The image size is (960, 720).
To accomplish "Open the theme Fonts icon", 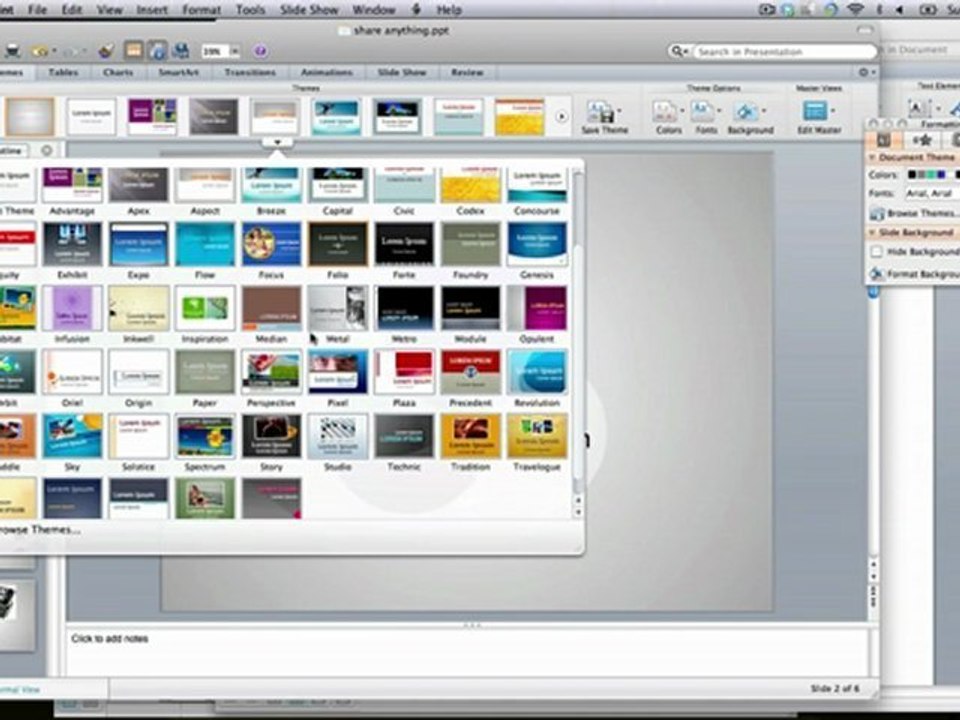I will click(703, 112).
